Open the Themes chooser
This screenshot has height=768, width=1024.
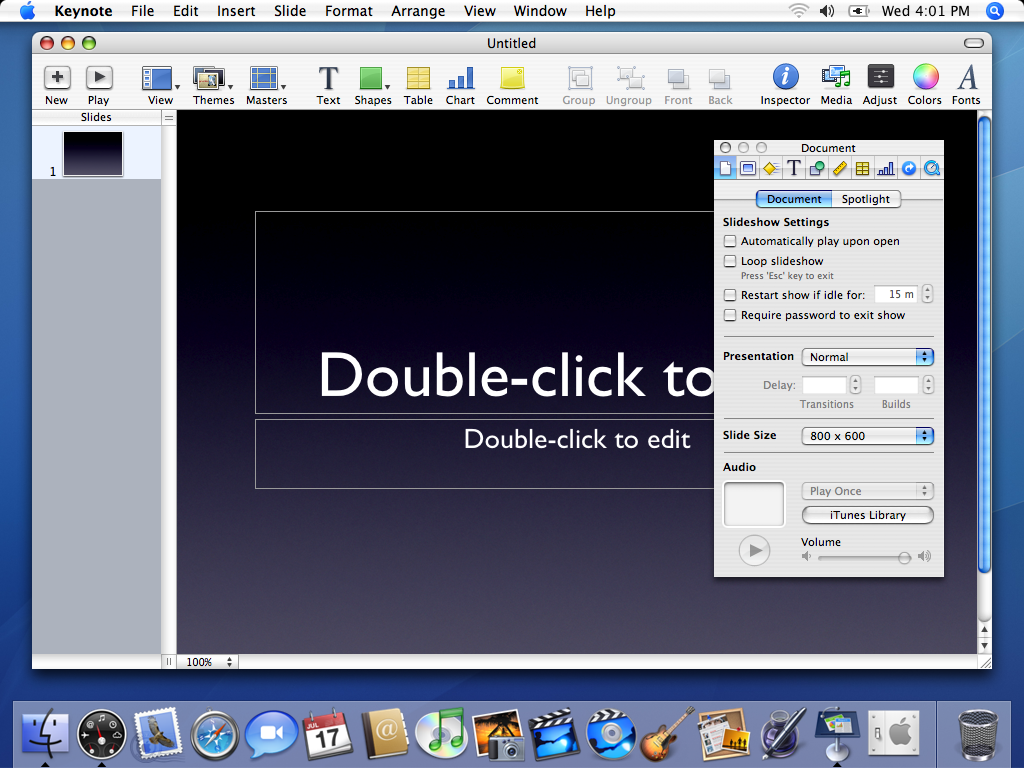point(213,85)
